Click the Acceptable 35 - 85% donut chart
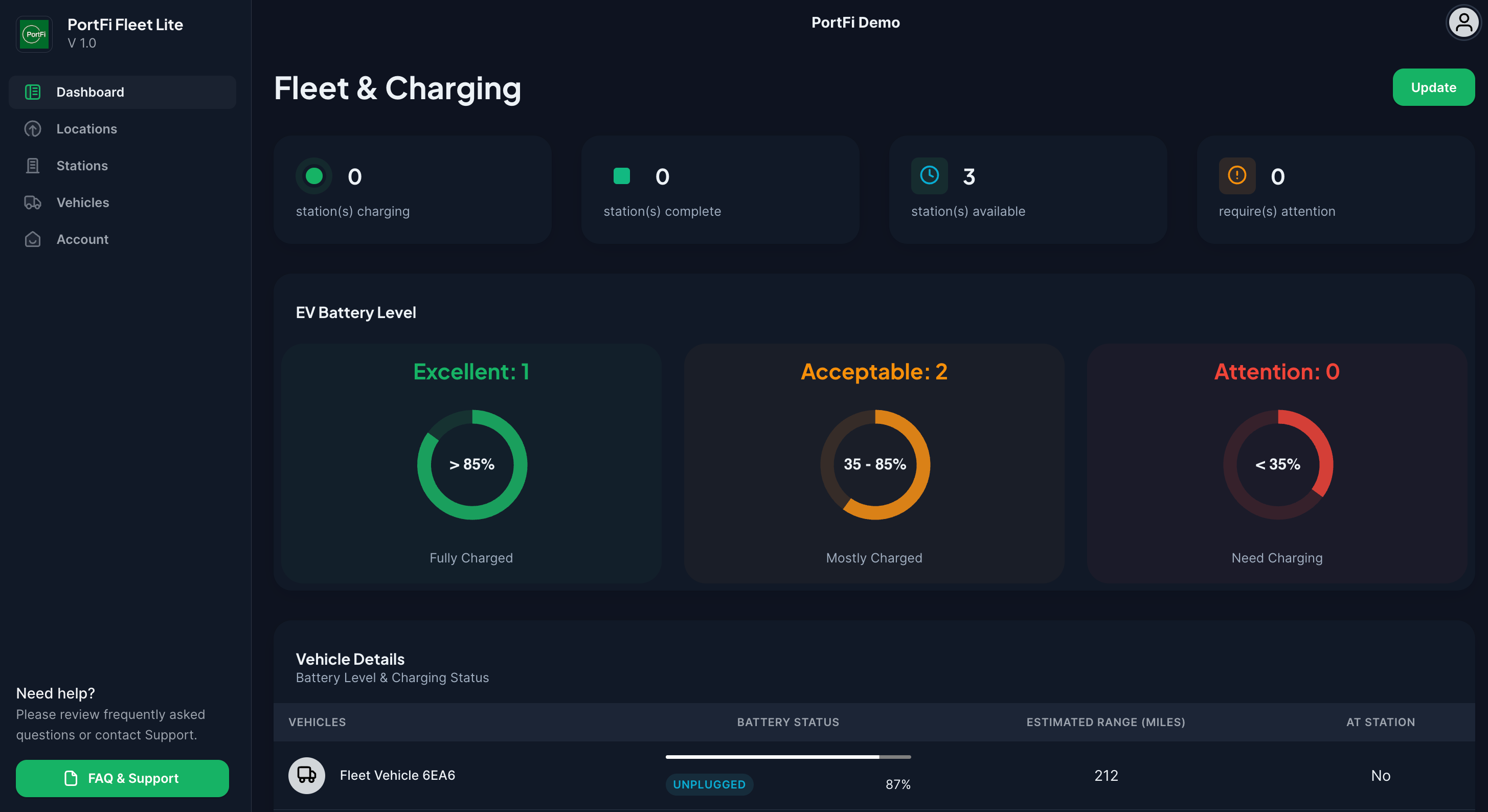 pos(874,464)
